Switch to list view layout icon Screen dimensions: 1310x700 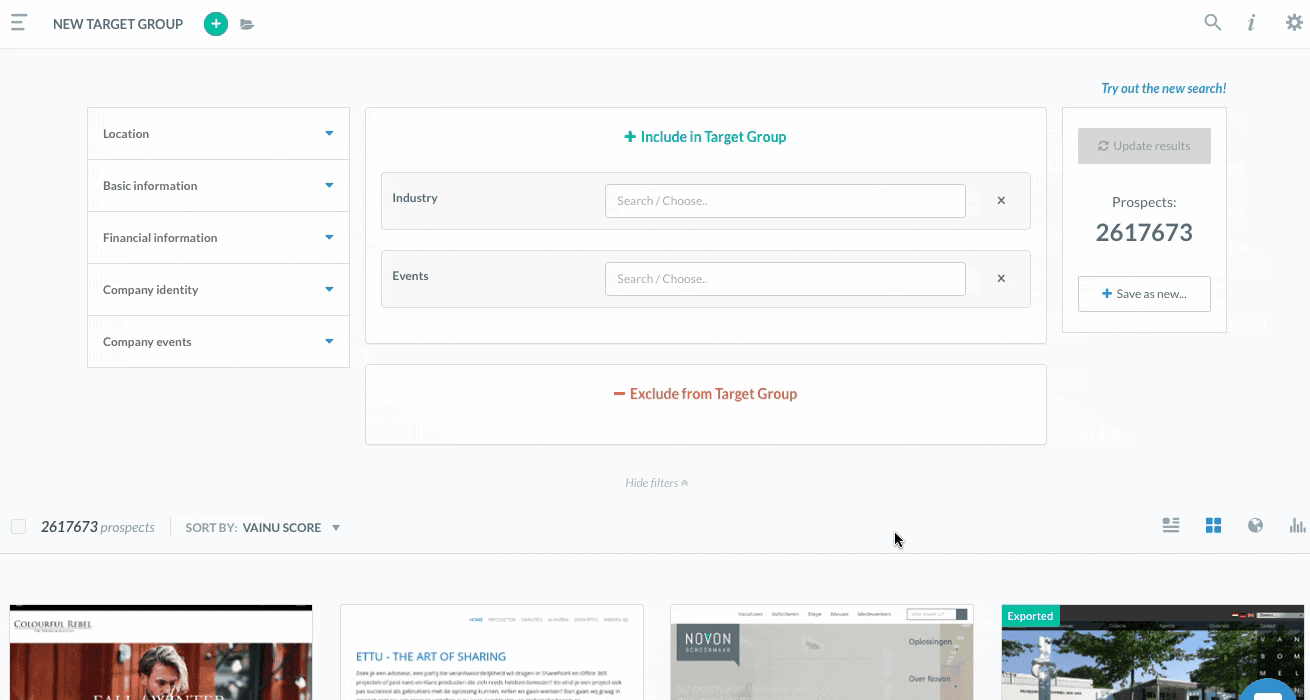pos(1171,526)
